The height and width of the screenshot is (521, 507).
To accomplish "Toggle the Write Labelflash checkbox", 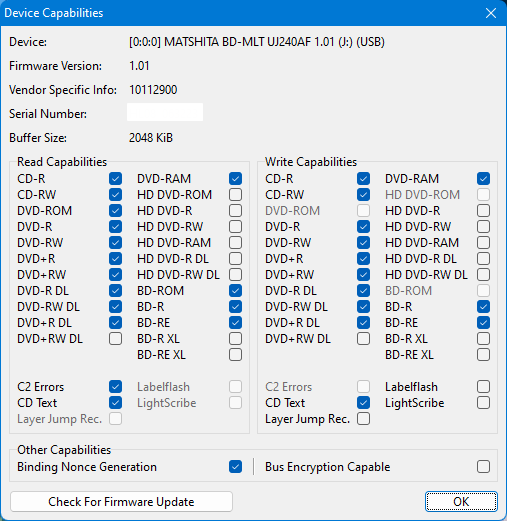I will click(483, 387).
